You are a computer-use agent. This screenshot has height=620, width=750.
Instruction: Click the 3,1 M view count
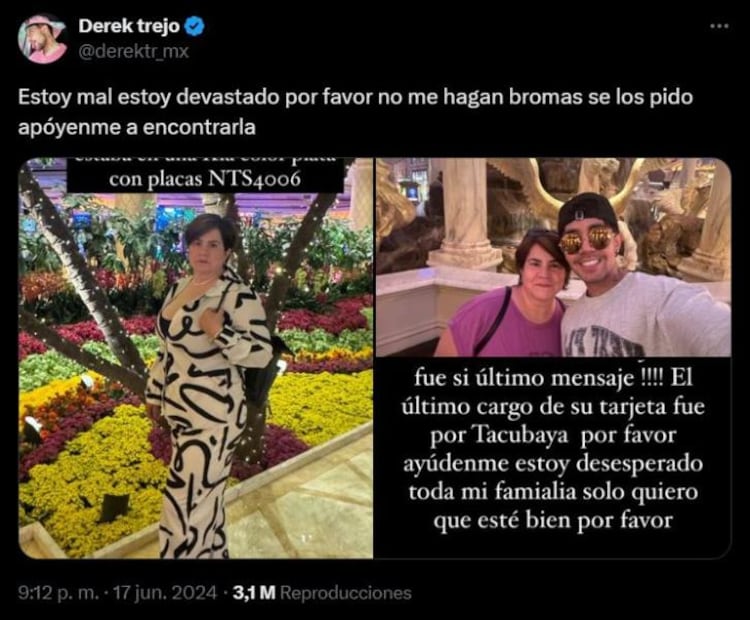pos(254,593)
